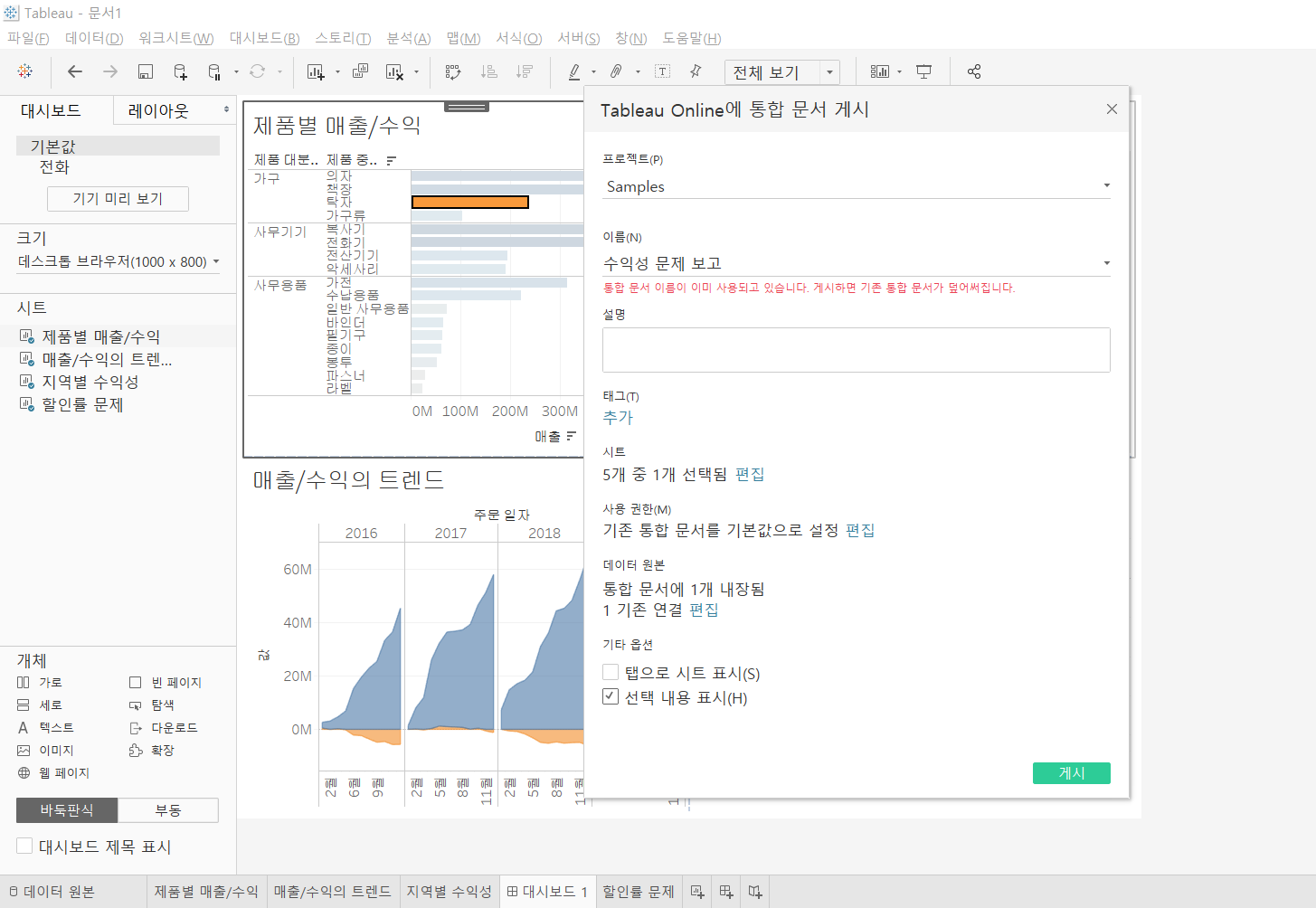Open the dashboard size 데스크톱 브라우저 dropdown

coord(118,262)
